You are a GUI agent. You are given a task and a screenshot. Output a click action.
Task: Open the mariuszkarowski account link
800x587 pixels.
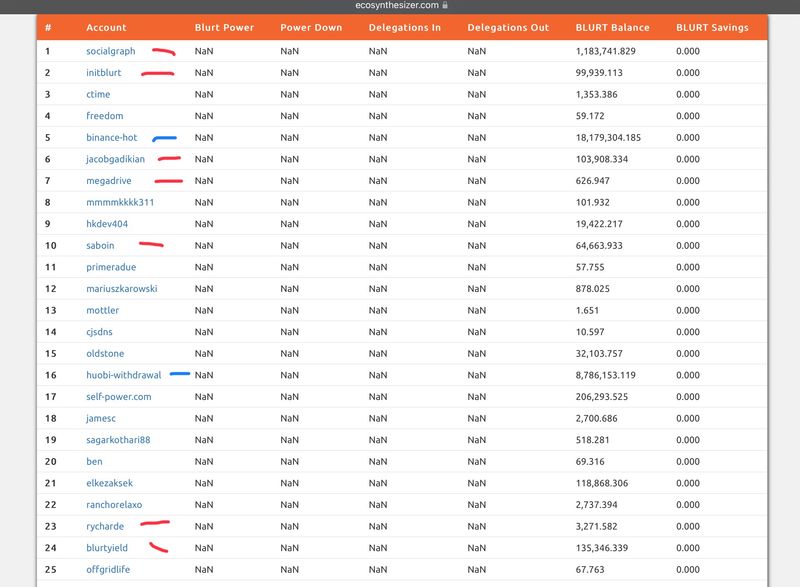[121, 289]
